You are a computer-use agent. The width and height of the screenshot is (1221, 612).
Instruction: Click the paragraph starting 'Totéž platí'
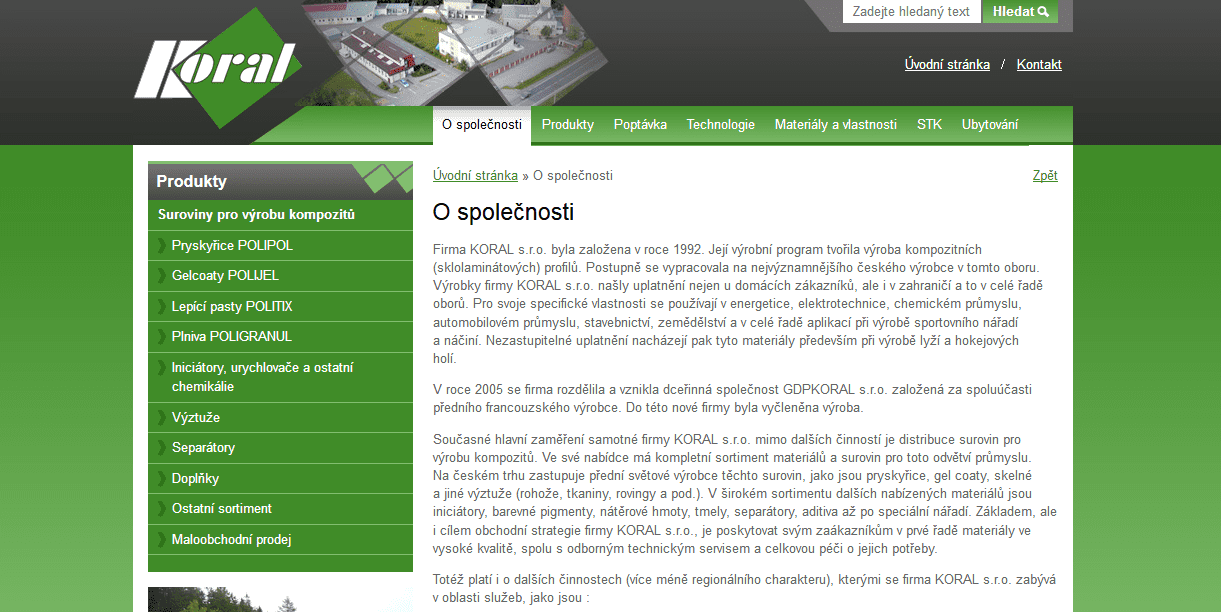(x=743, y=588)
